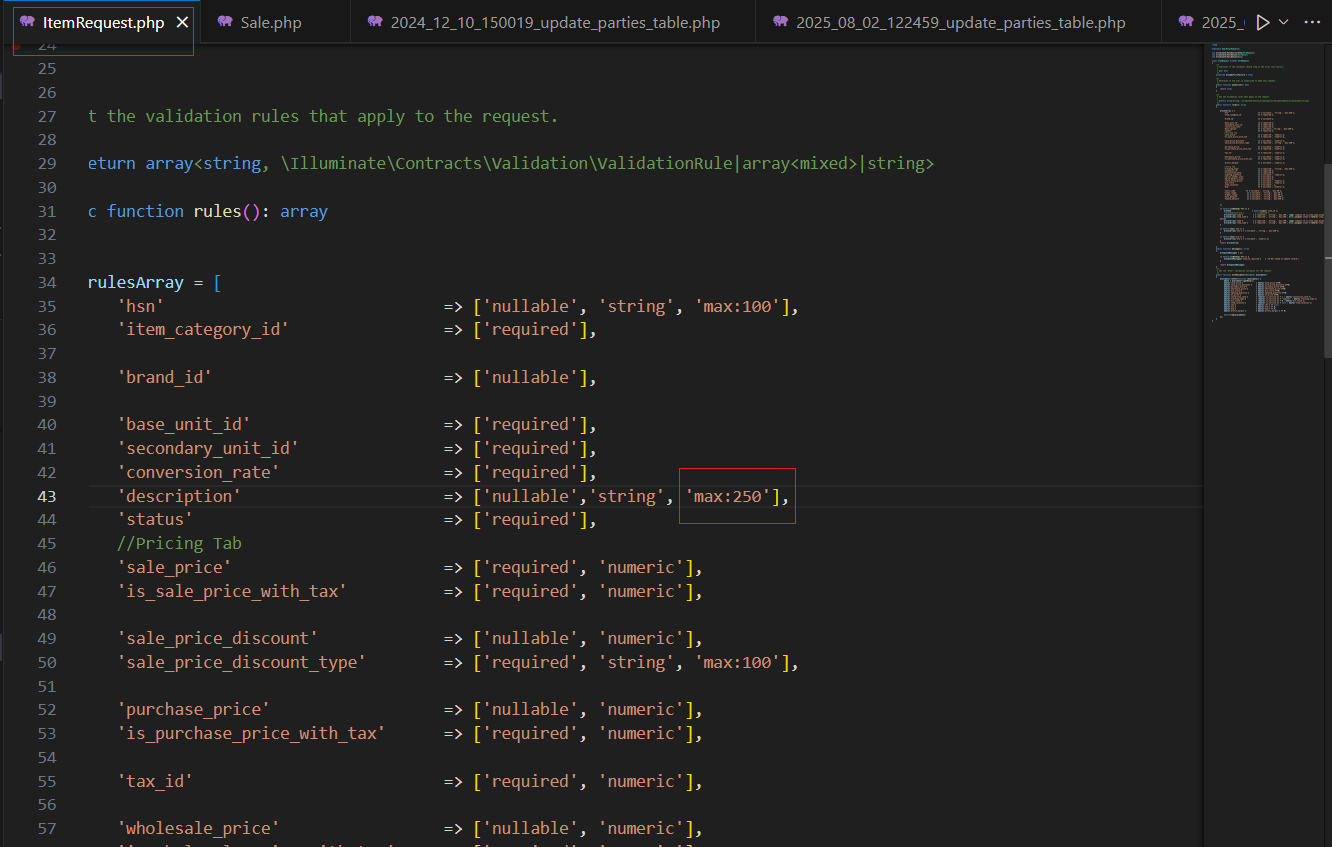Click the PHP icon of the 2024_12_10 migration tab
The height and width of the screenshot is (847, 1332).
[x=375, y=22]
